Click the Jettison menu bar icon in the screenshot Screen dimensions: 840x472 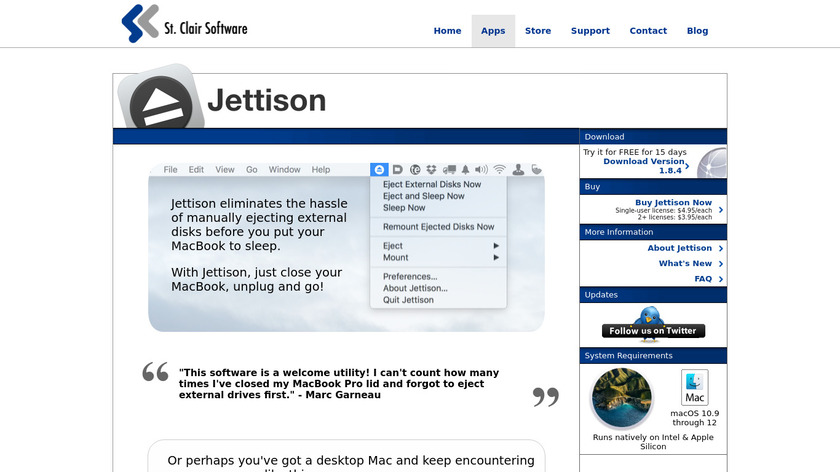coord(379,170)
